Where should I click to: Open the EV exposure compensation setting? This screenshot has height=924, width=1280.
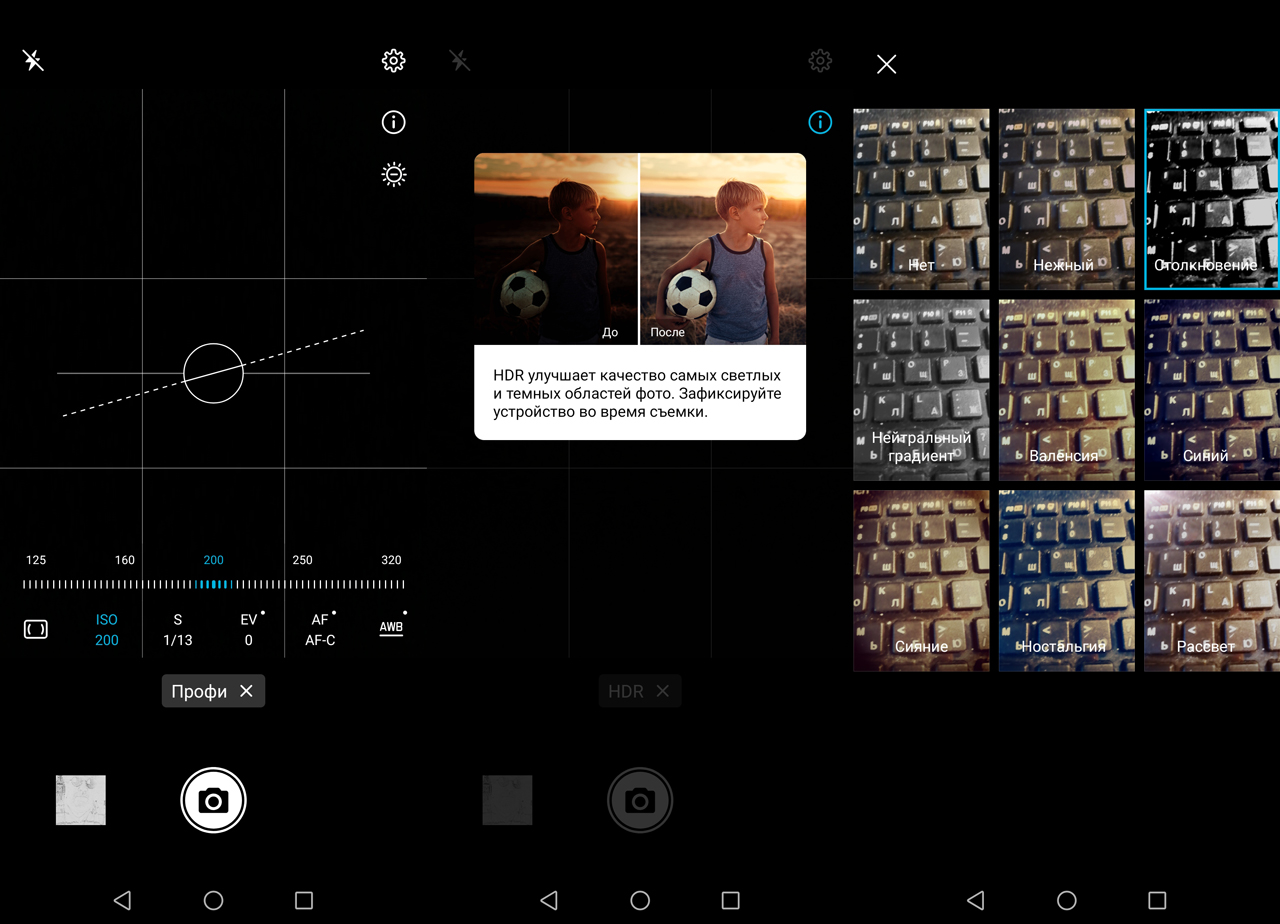tap(249, 630)
